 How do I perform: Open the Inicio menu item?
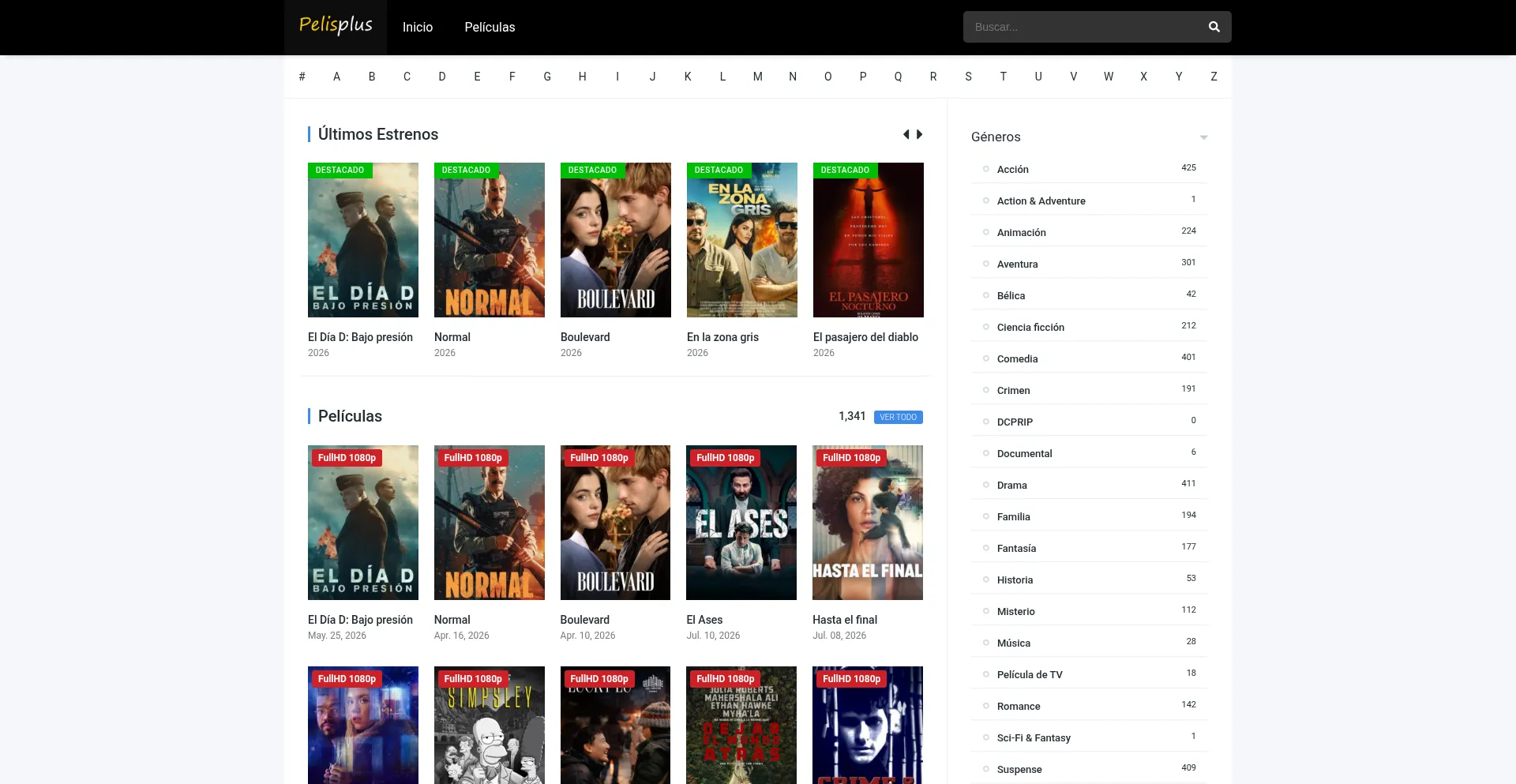click(x=418, y=27)
